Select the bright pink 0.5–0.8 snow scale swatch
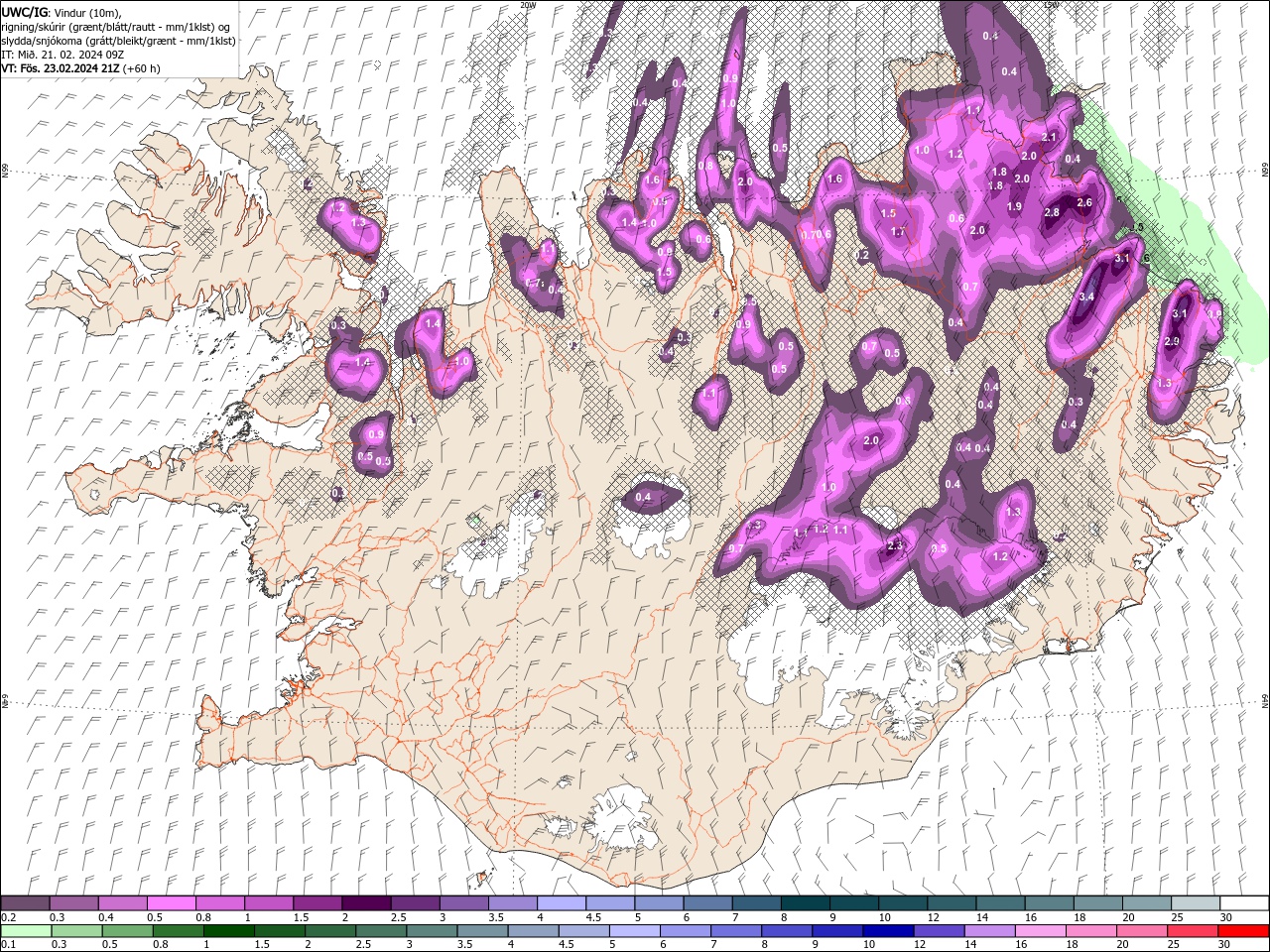The width and height of the screenshot is (1270, 952). (172, 903)
